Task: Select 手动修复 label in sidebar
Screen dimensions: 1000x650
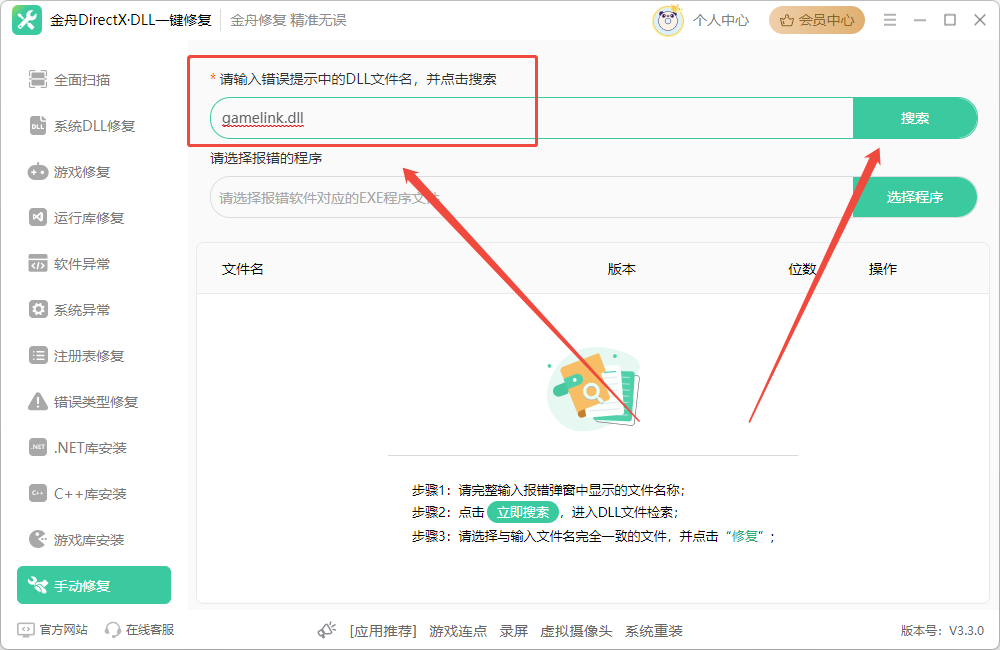Action: (82, 586)
